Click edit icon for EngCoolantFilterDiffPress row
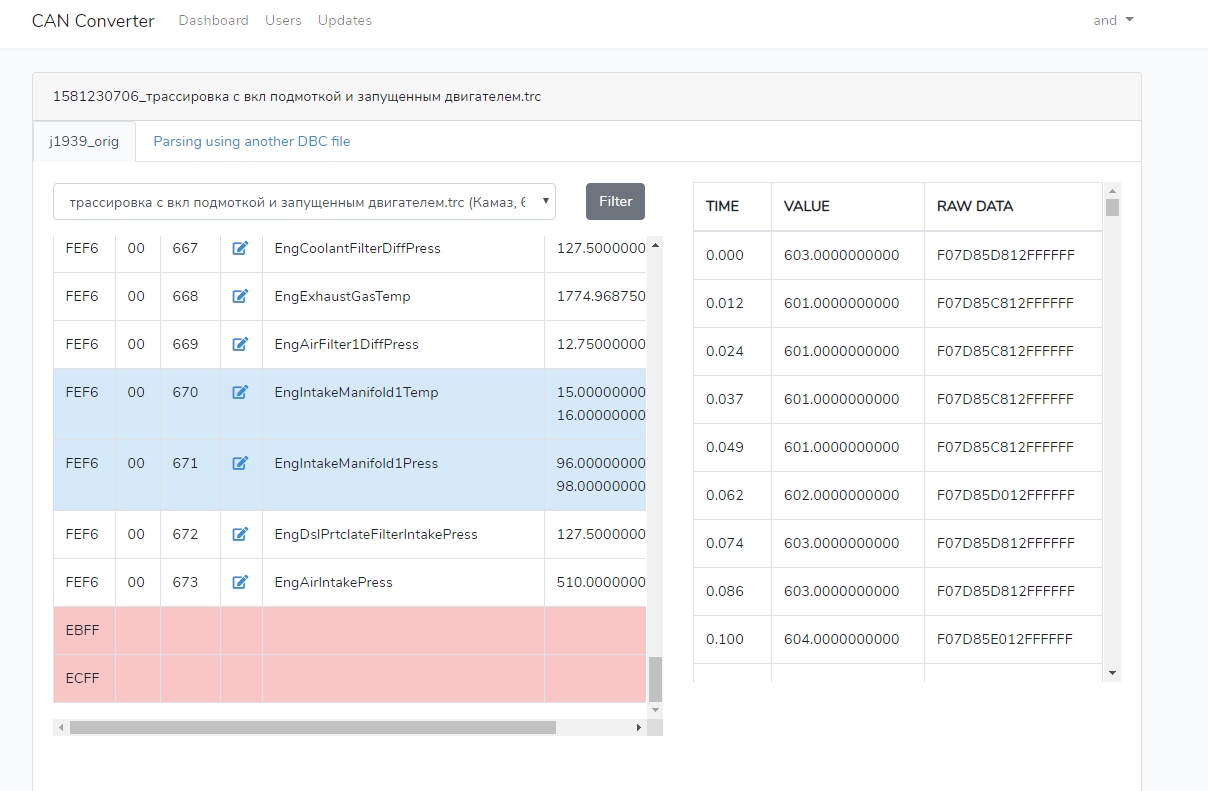Viewport: 1208px width, 791px height. [x=240, y=248]
